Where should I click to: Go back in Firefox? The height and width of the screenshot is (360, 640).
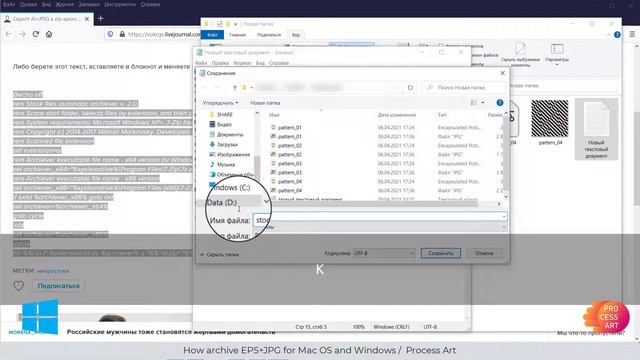coord(9,34)
